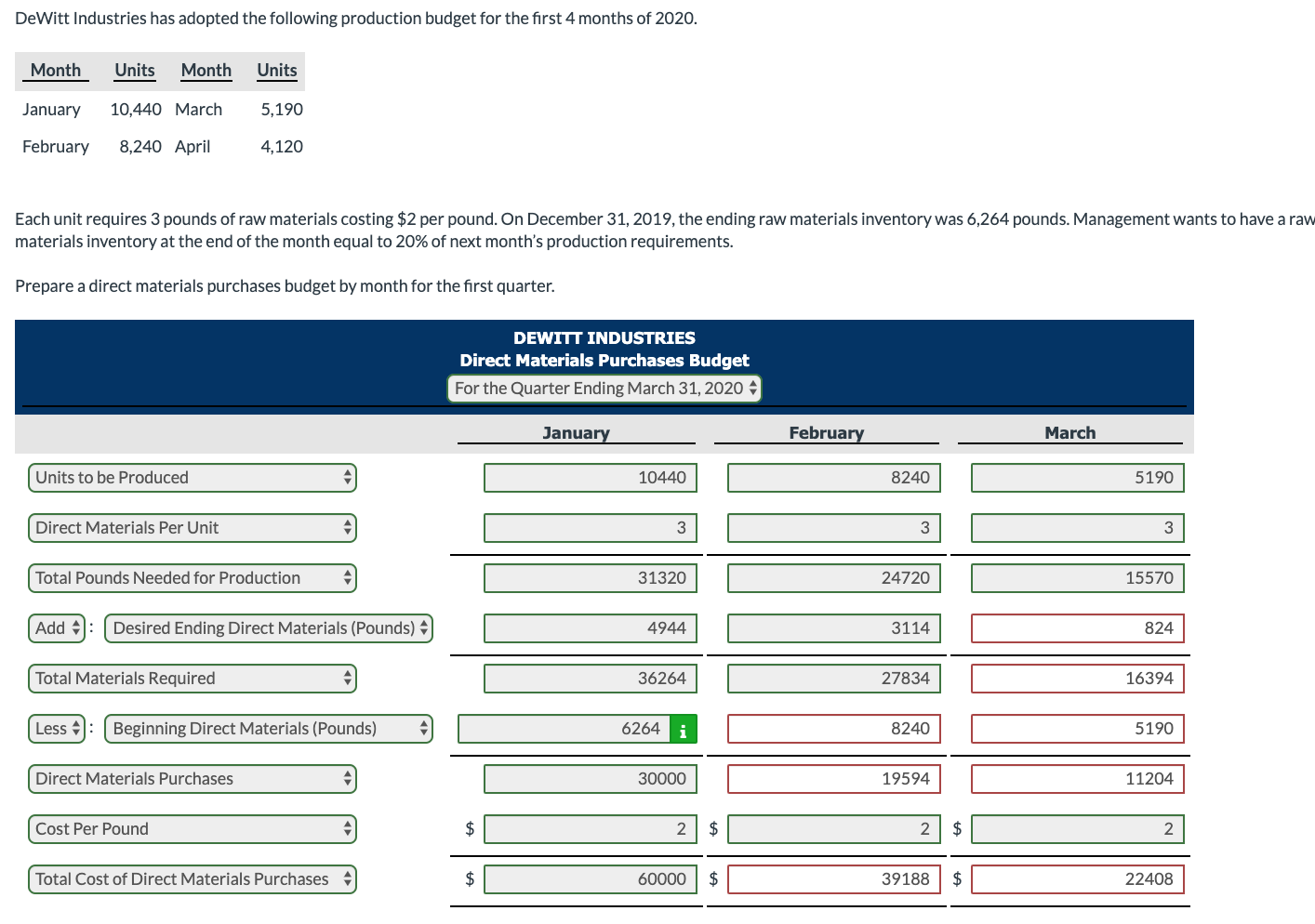
Task: Click the March total required field 16394
Action: tap(1078, 679)
